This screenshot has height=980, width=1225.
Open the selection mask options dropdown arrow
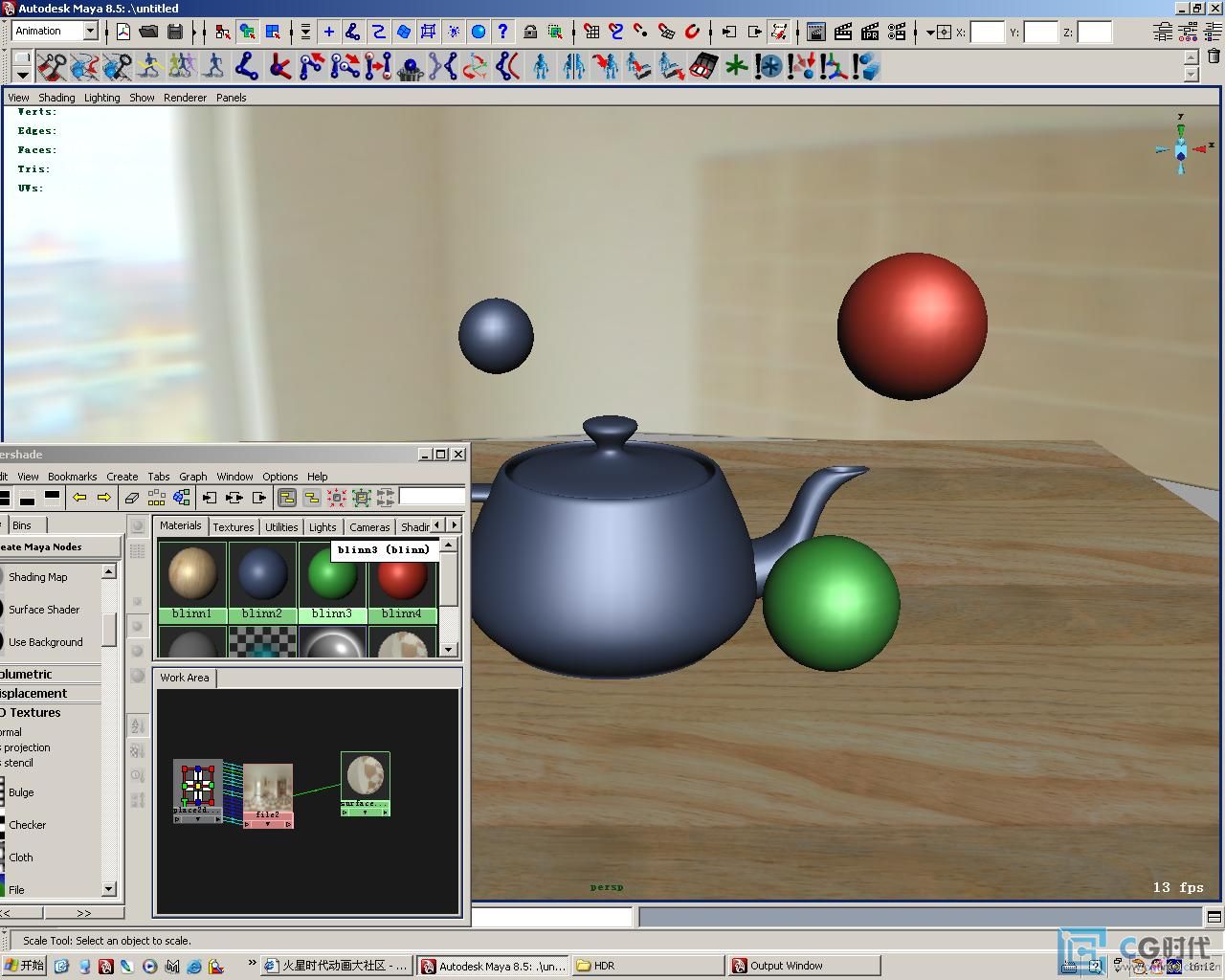(305, 32)
